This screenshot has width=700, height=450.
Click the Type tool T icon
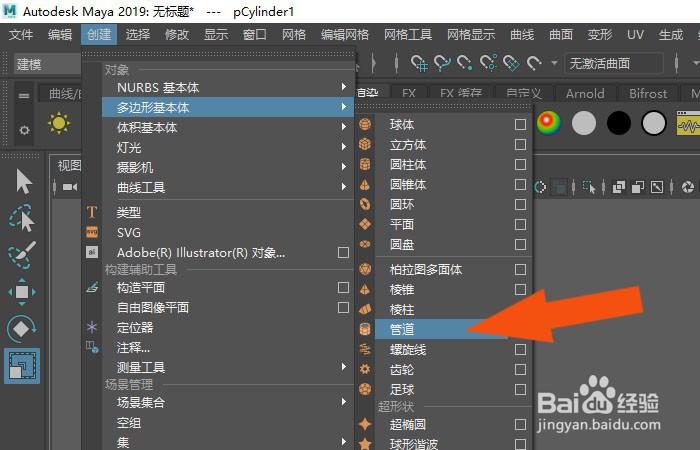point(92,212)
